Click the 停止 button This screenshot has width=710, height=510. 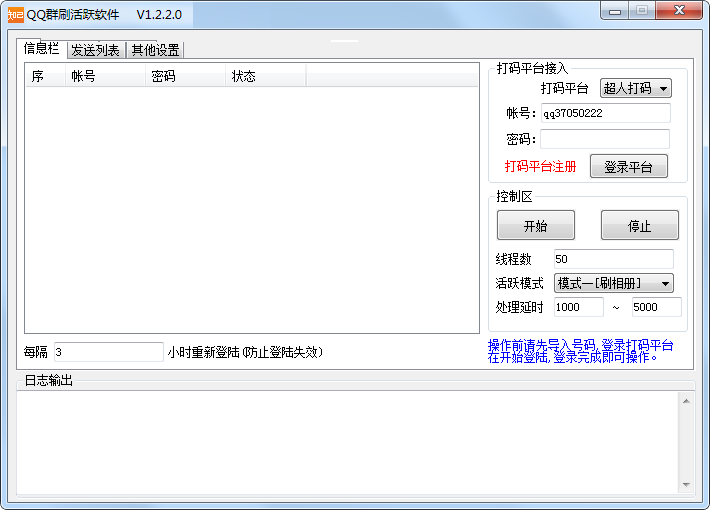639,225
